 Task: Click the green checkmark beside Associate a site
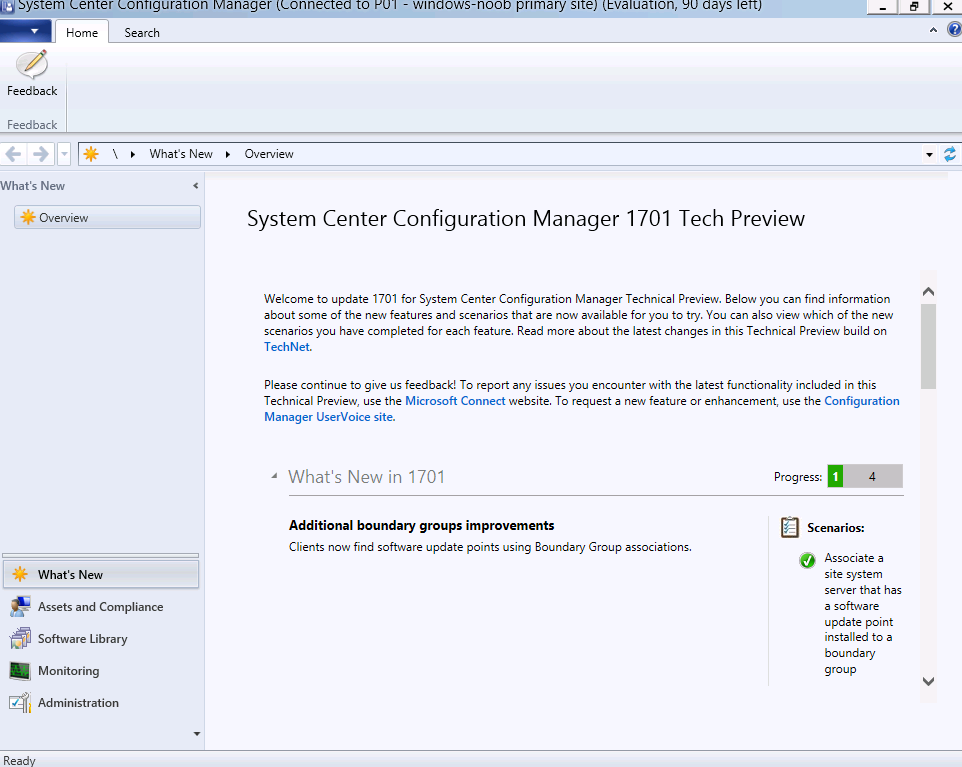coord(807,560)
